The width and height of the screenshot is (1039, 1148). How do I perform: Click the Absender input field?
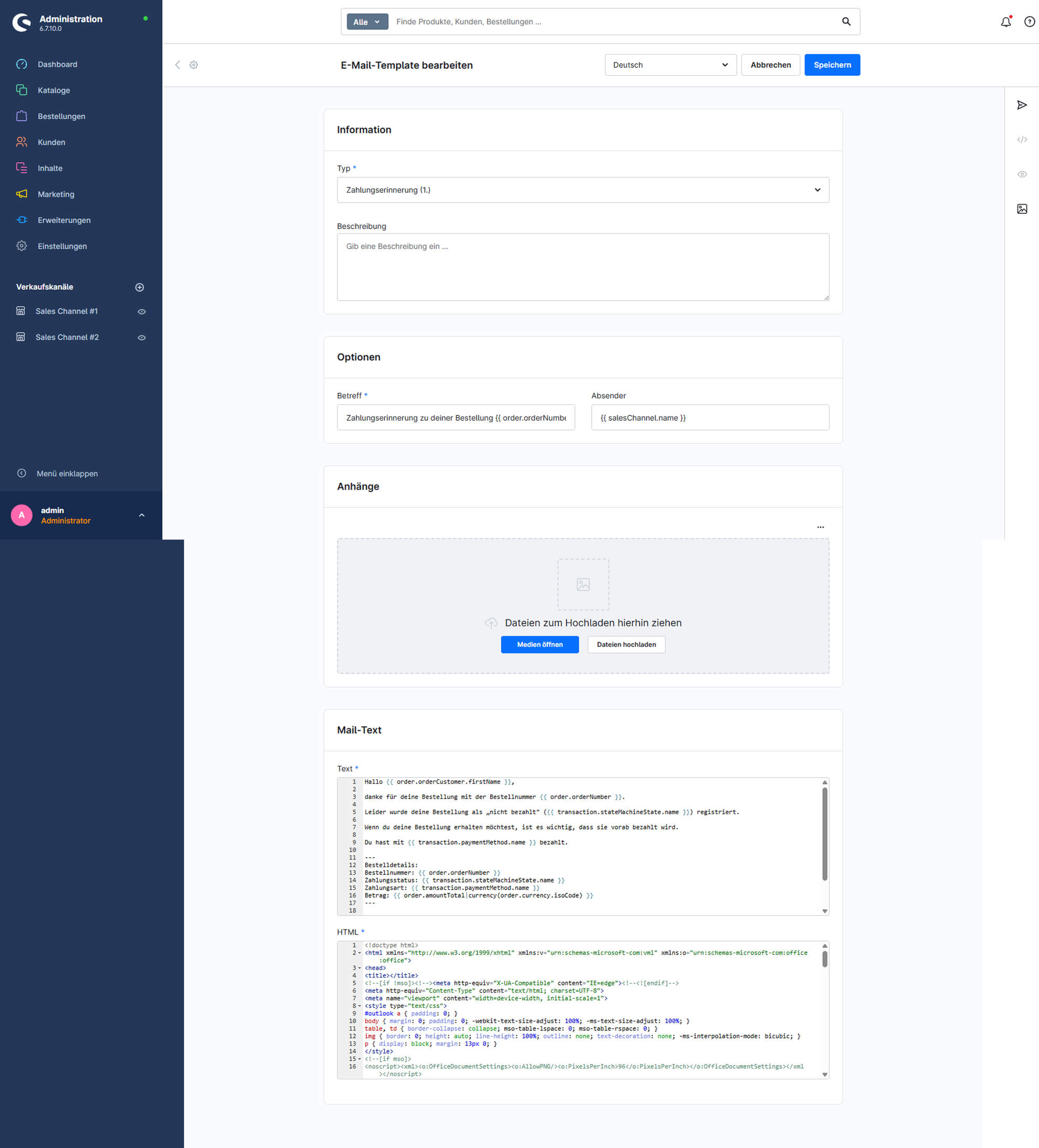point(710,417)
